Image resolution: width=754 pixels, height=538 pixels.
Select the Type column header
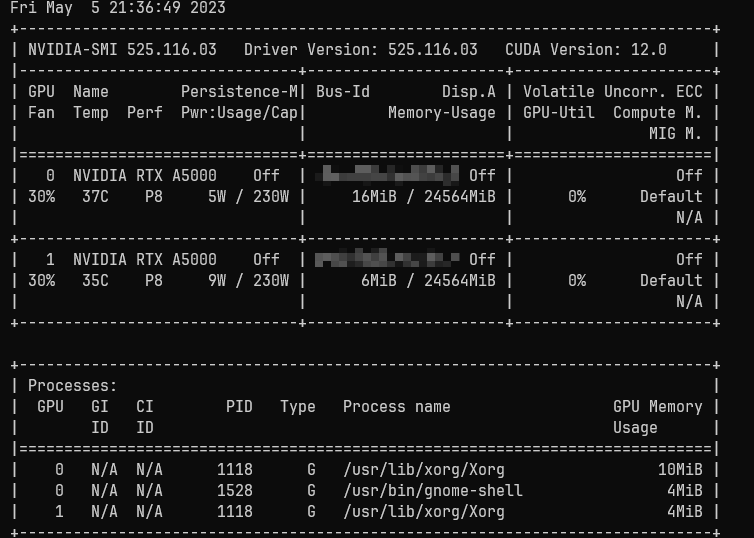(x=298, y=407)
